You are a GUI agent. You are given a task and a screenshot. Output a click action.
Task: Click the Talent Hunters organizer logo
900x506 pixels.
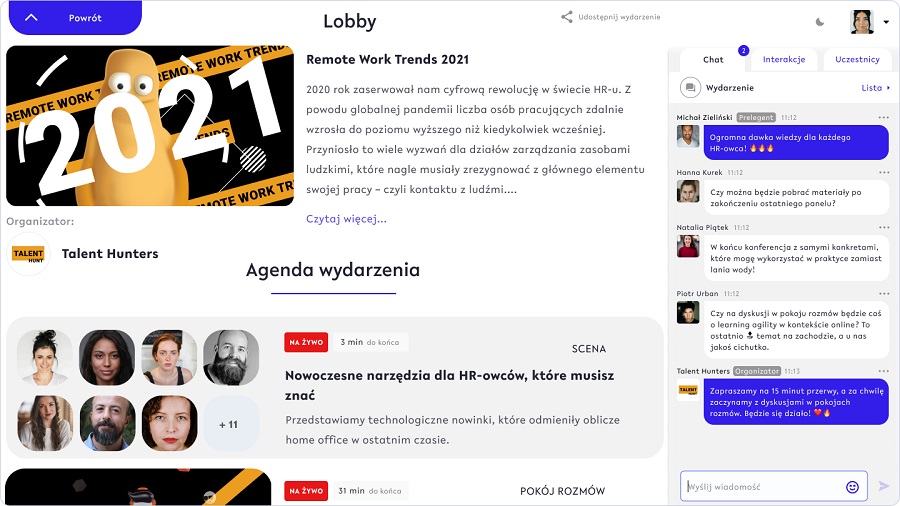28,254
